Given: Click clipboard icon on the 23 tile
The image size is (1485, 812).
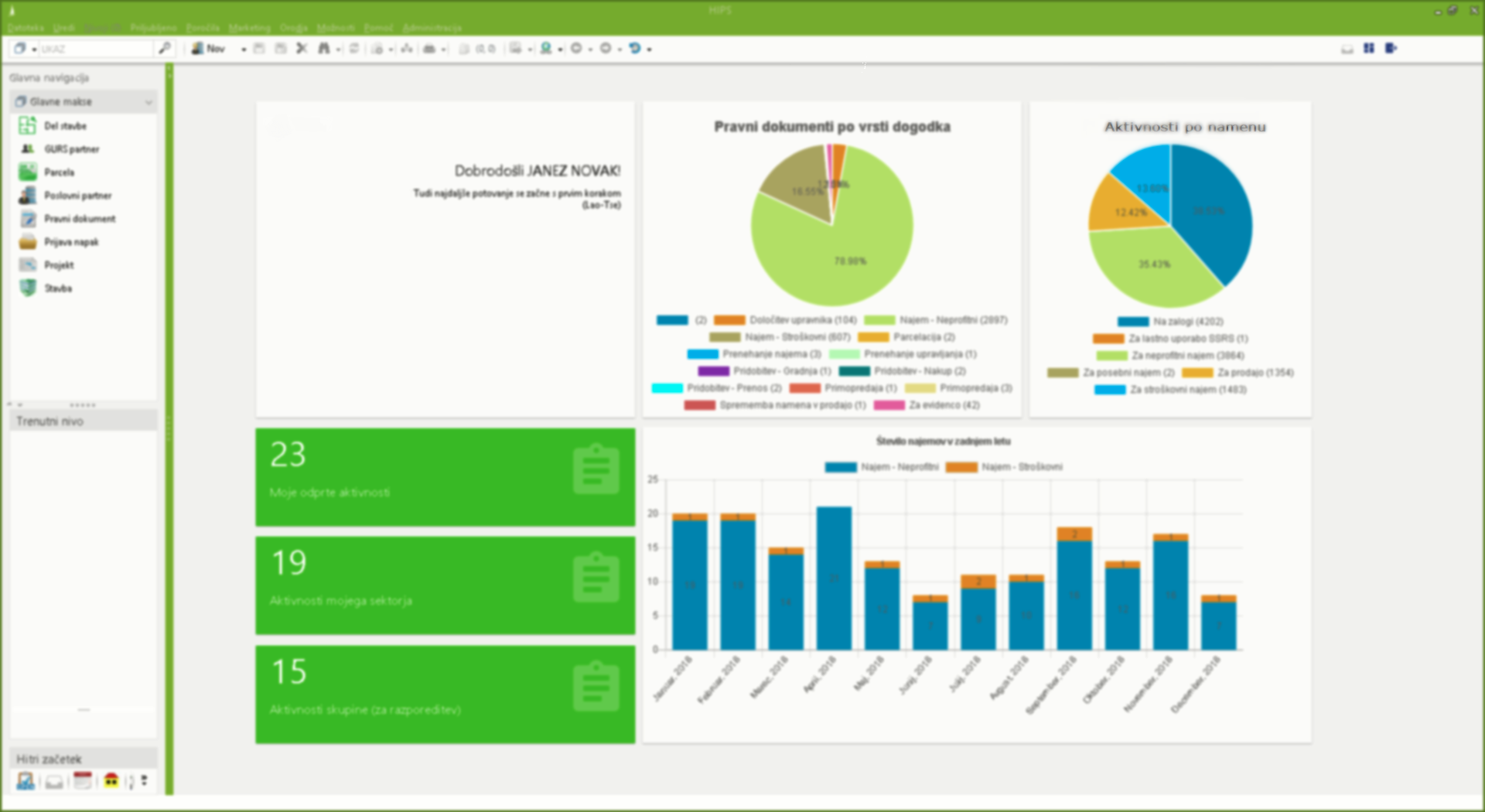Looking at the screenshot, I should coord(596,469).
